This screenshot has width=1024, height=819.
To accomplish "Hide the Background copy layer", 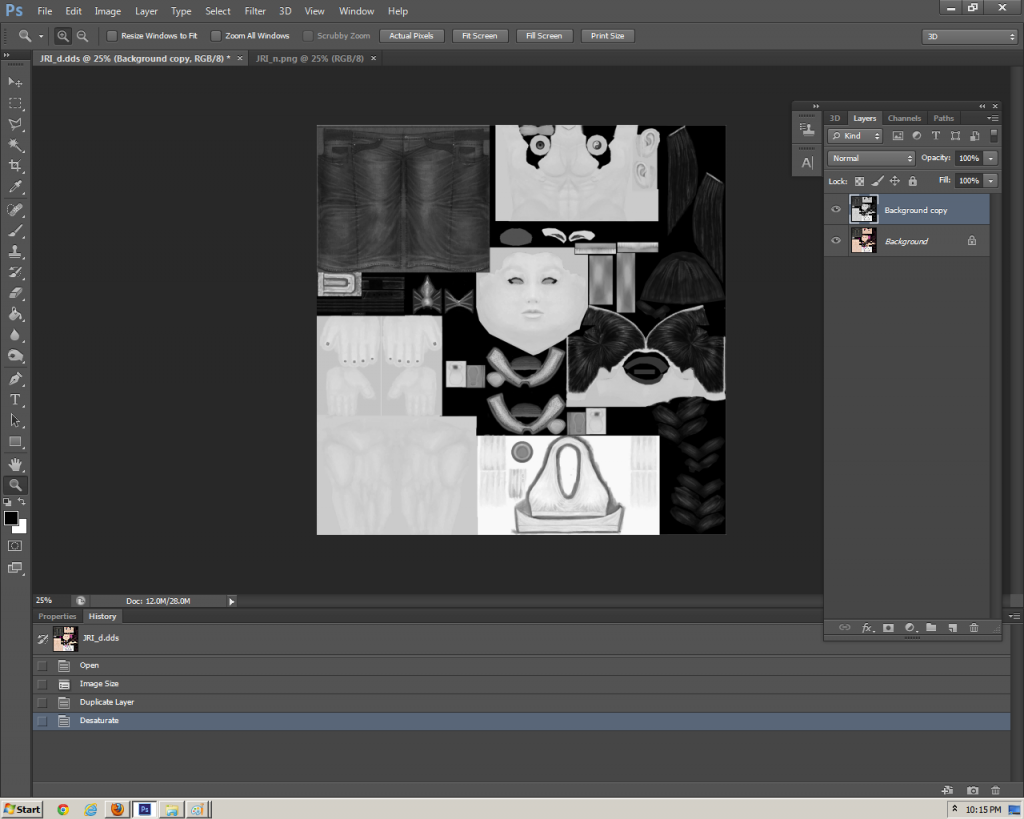I will point(836,210).
